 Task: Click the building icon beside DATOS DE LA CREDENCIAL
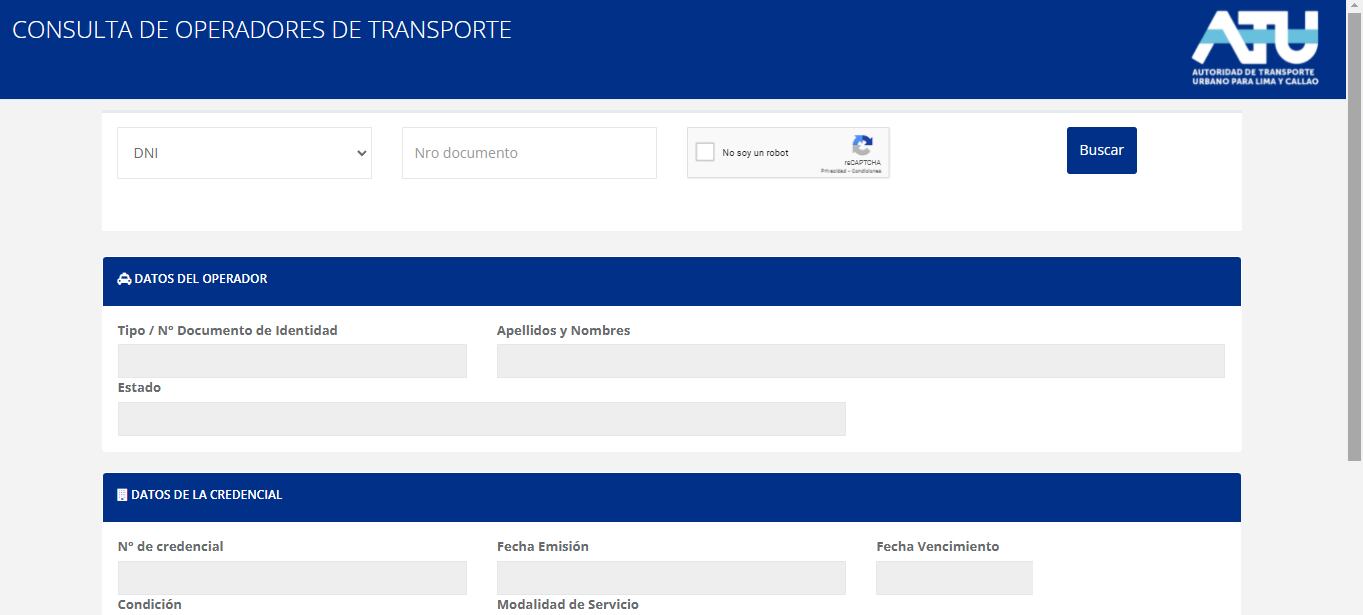[x=120, y=494]
